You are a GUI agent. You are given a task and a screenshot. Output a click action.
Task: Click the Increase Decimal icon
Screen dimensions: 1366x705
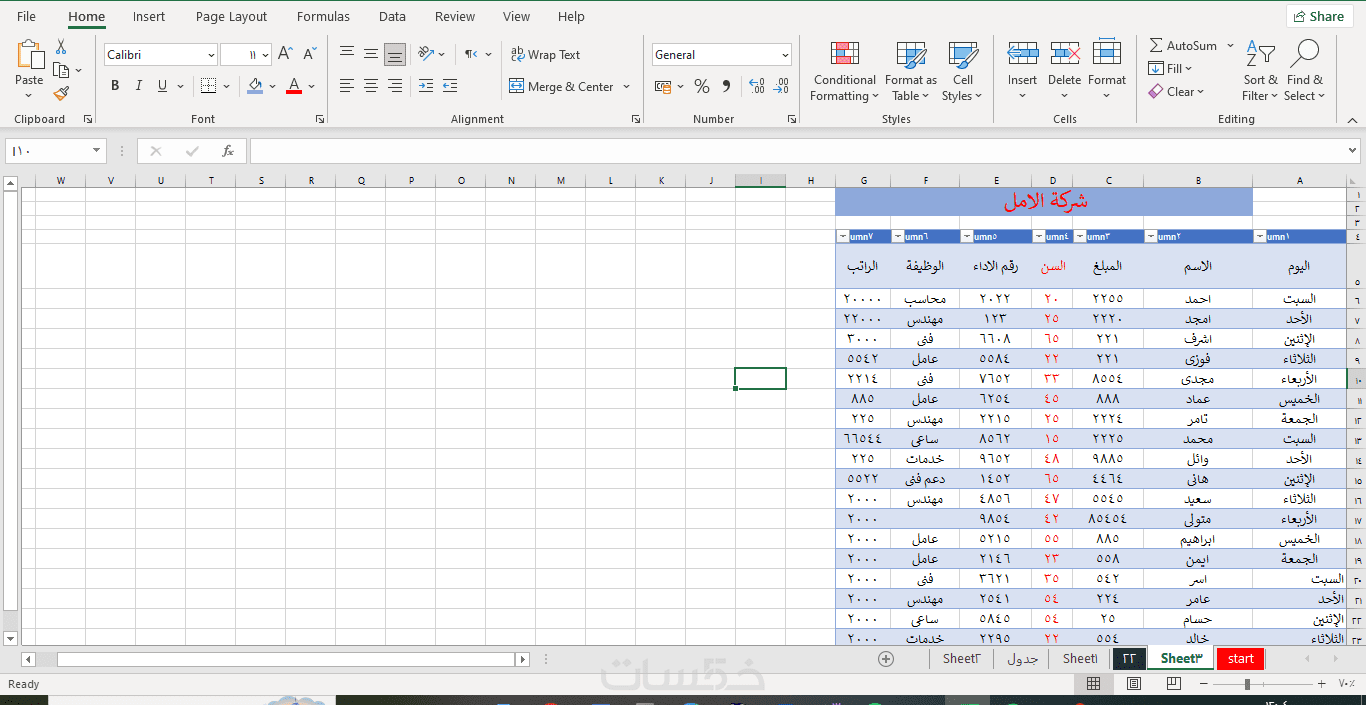(x=756, y=87)
